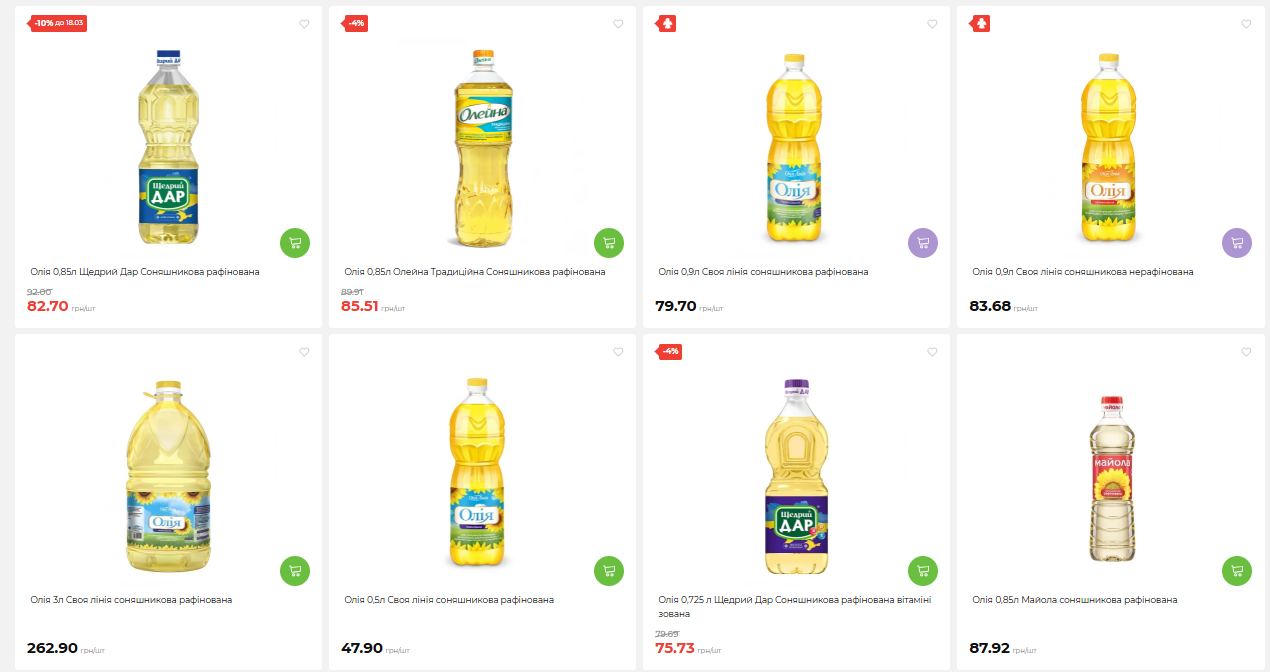Favorite the Щедрий Дар 0,85л oil

[x=305, y=24]
